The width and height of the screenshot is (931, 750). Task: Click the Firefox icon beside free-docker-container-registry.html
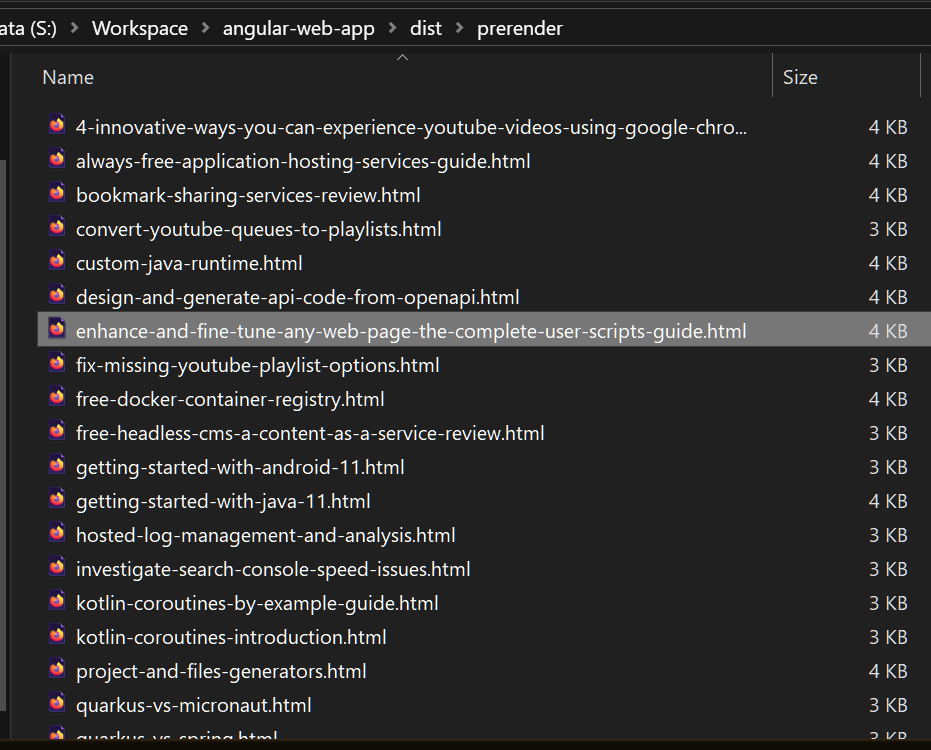[x=57, y=398]
